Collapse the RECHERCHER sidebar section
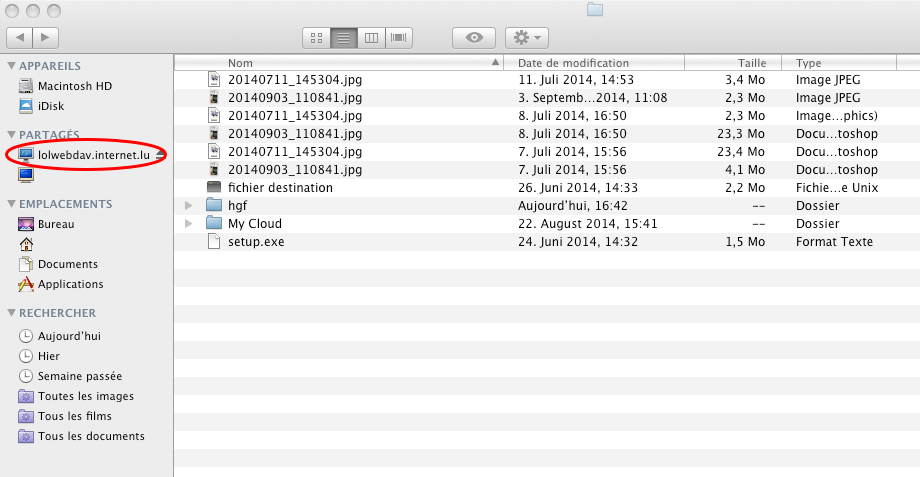 pyautogui.click(x=11, y=313)
